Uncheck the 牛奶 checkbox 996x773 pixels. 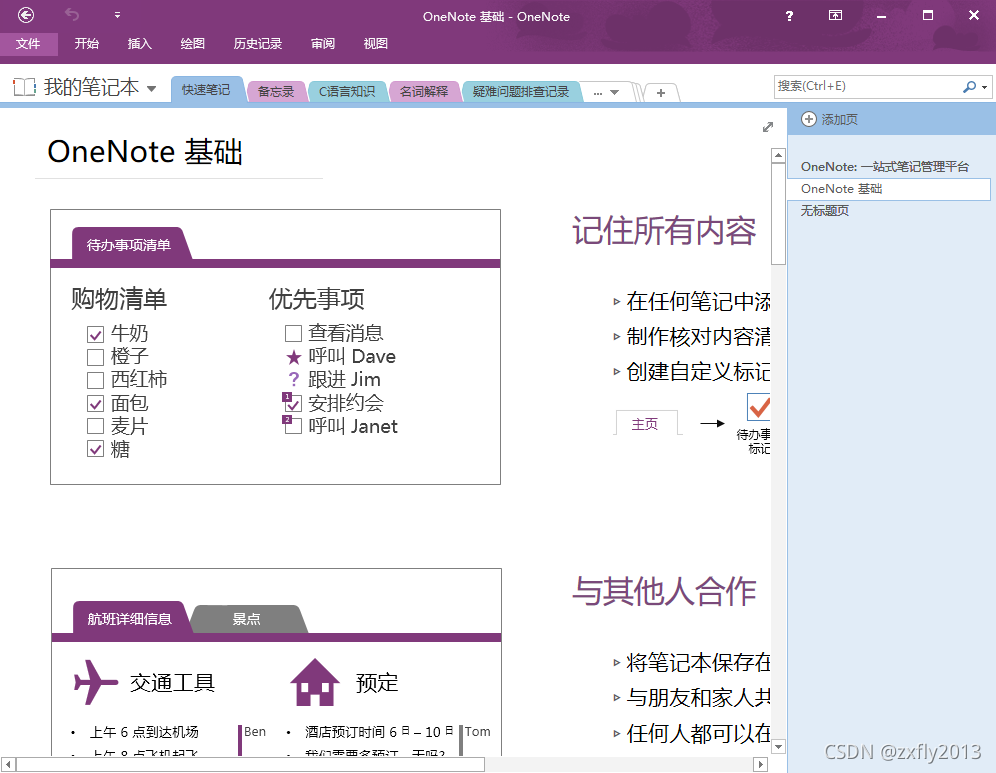click(x=96, y=334)
